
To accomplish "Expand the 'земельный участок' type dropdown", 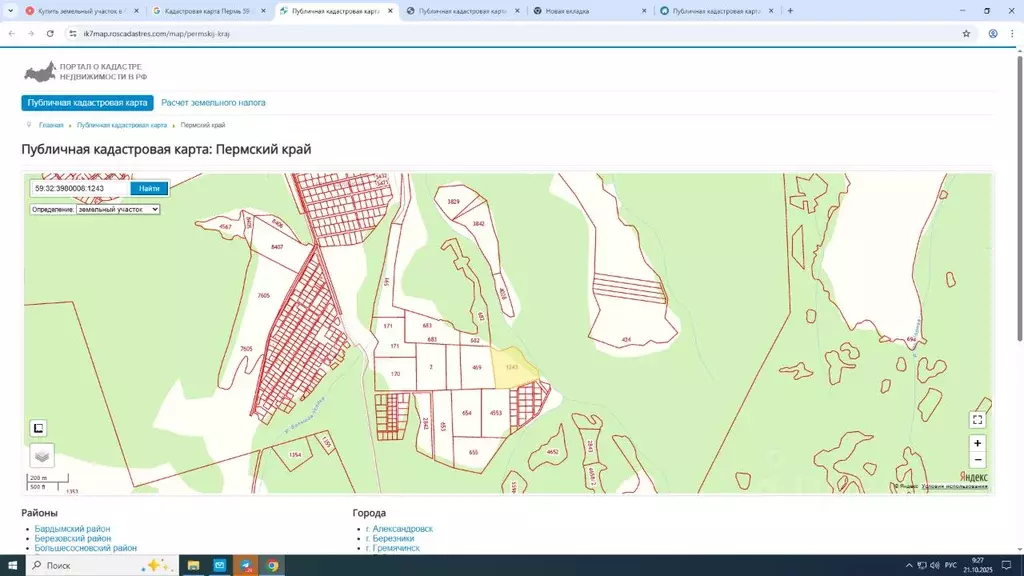I will [x=118, y=210].
